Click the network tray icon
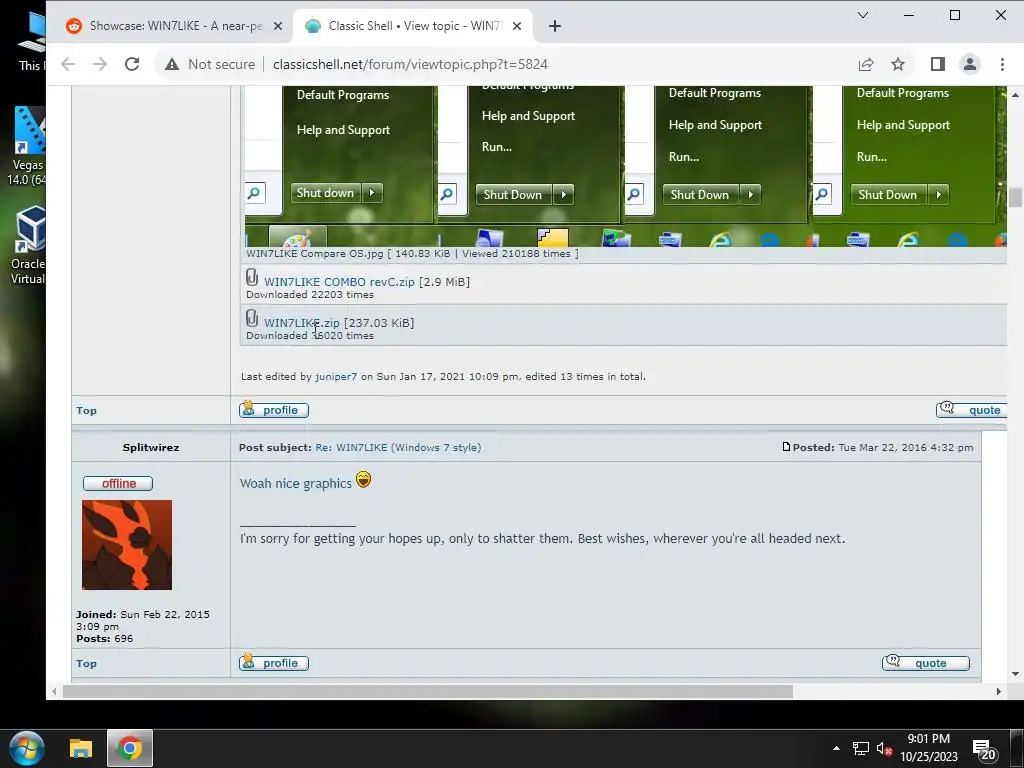The height and width of the screenshot is (768, 1024). tap(861, 748)
